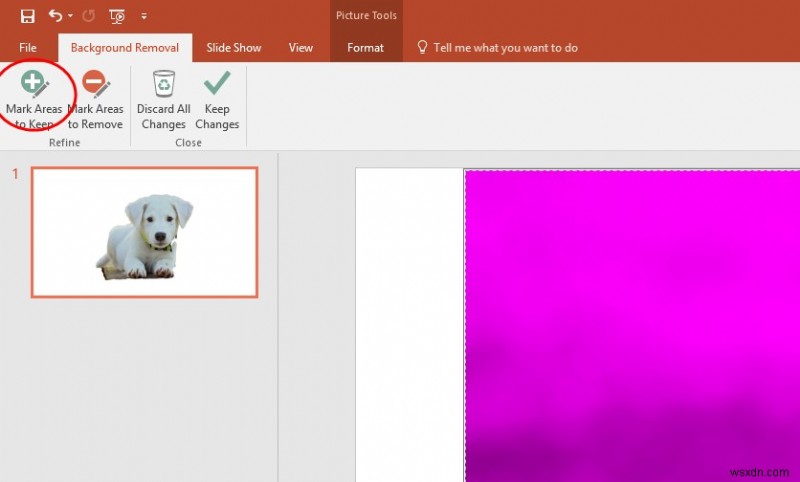Screen dimensions: 800x482
Task: Select Mark Areas to Remove tool
Action: 95,100
